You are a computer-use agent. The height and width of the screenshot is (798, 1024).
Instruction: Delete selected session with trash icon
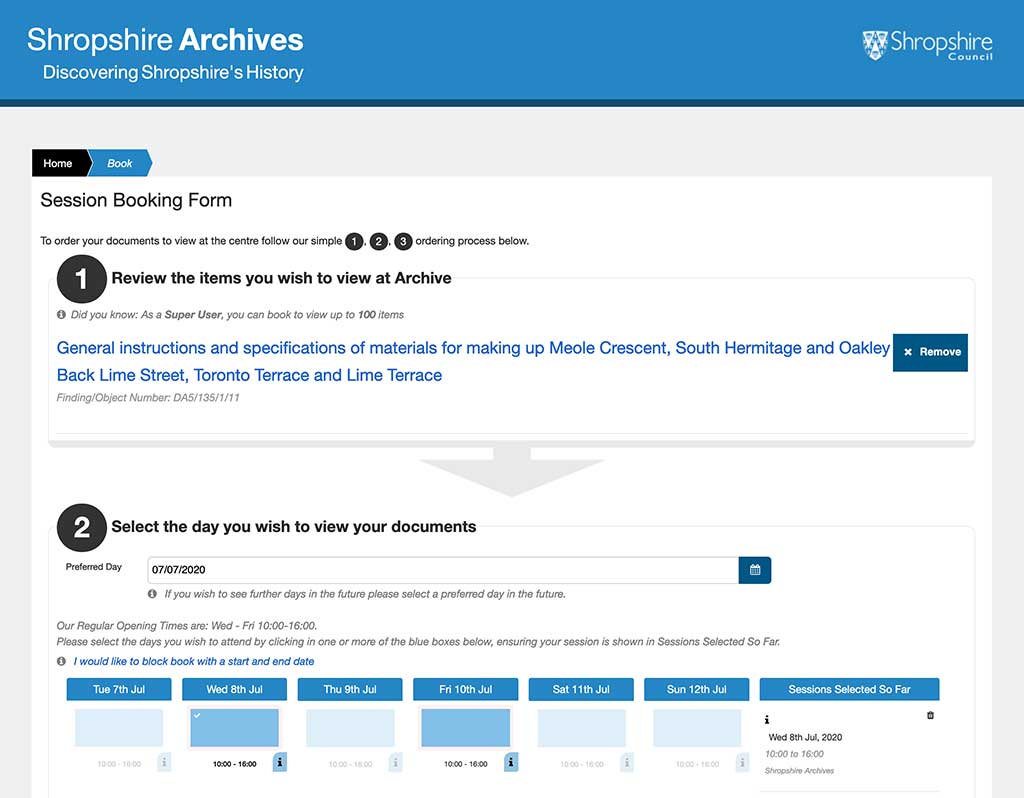tap(930, 715)
